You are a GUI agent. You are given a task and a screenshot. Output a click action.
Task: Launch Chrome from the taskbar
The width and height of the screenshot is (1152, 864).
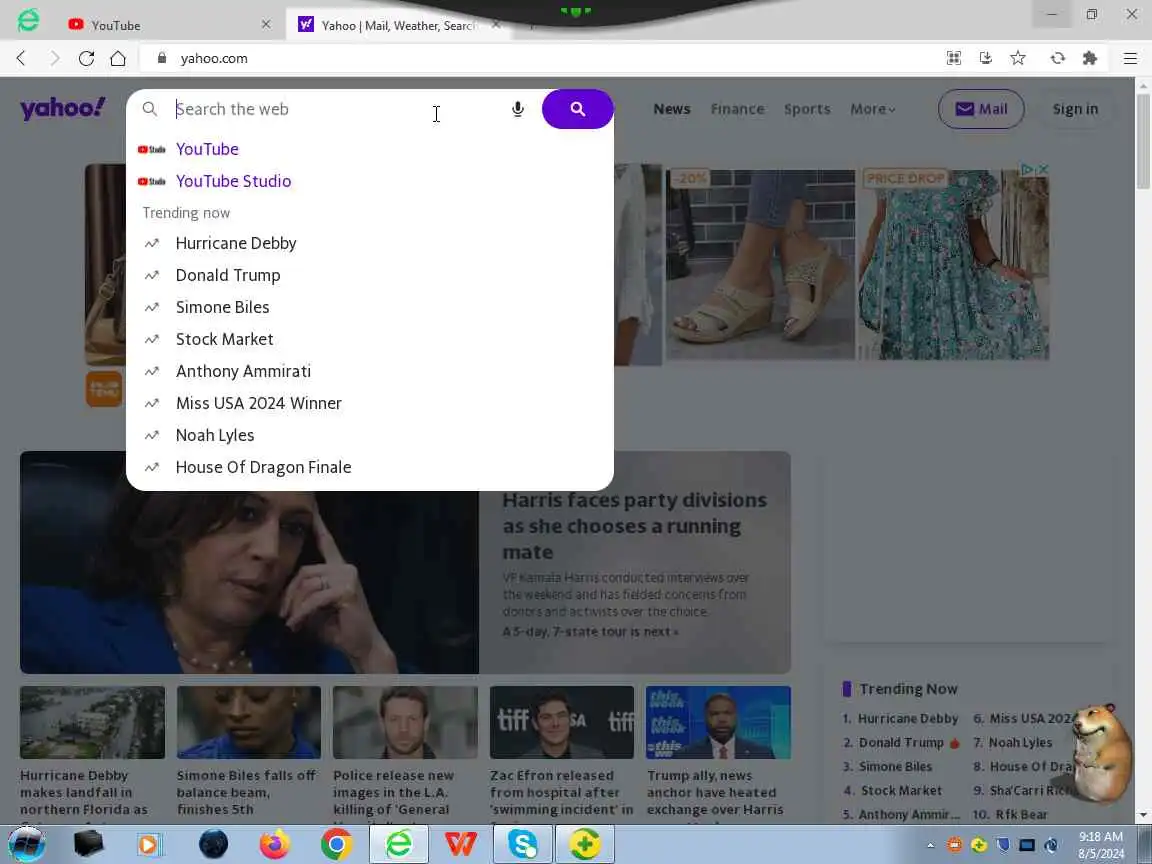336,844
